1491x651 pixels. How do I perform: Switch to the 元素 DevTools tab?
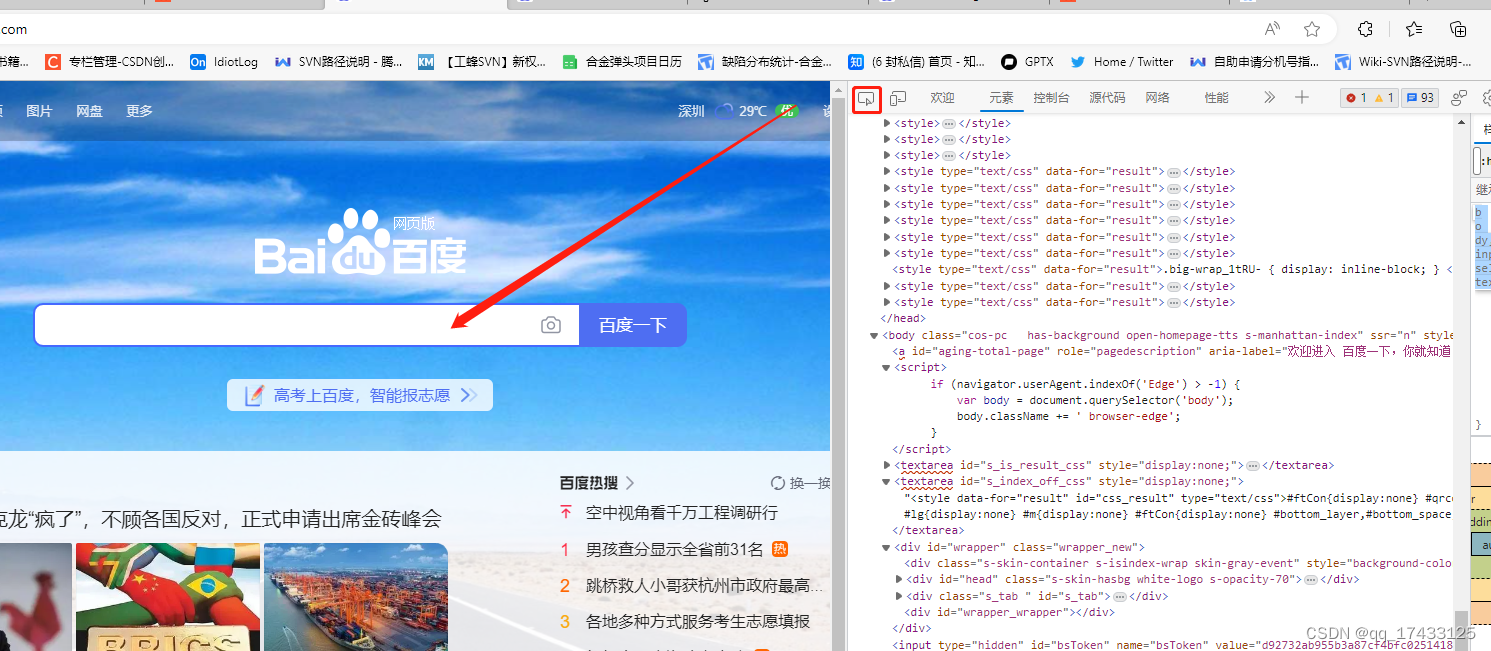click(x=1001, y=98)
